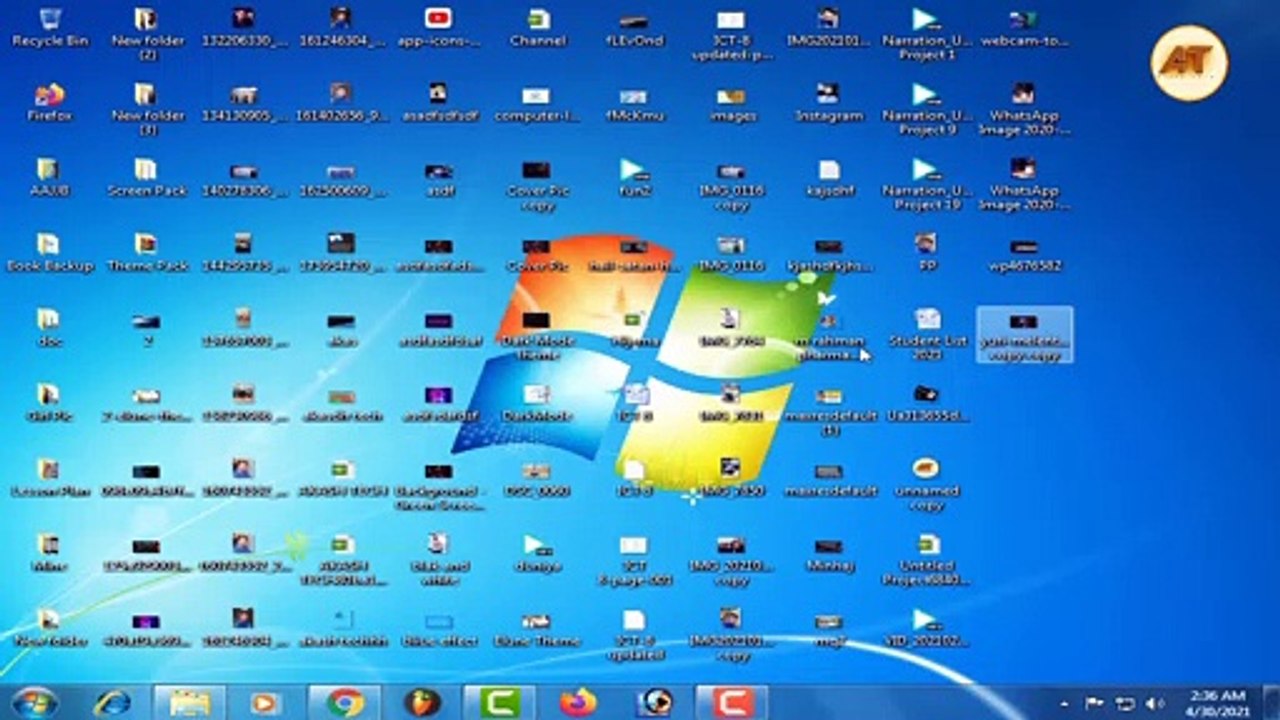Image resolution: width=1280 pixels, height=720 pixels.
Task: Open the New folder (3) folder
Action: tap(148, 109)
